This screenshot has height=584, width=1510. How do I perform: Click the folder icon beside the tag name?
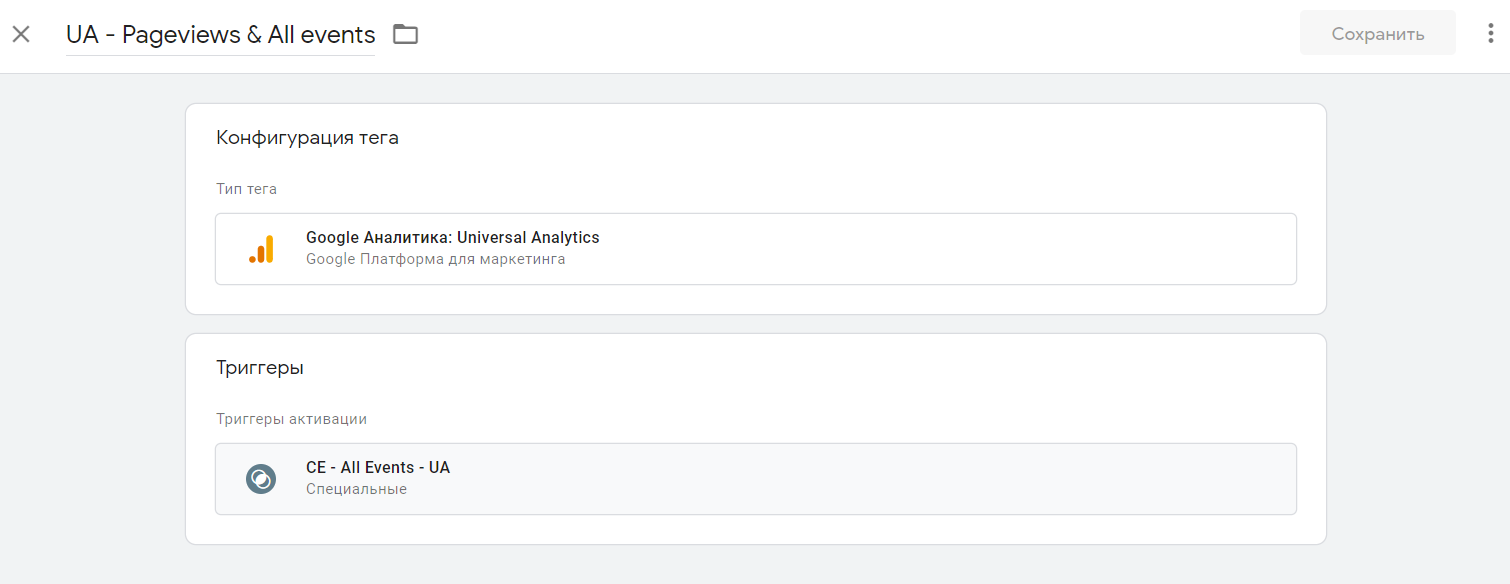(405, 34)
